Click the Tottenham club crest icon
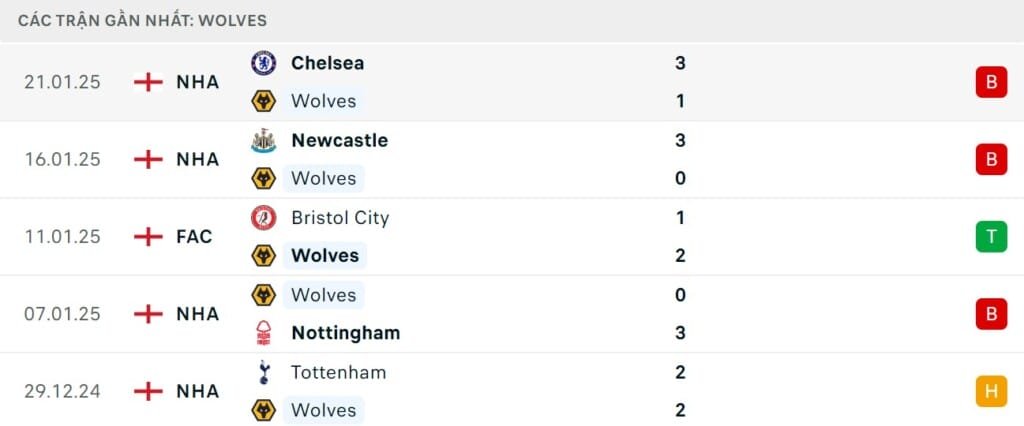The image size is (1024, 426). 263,372
